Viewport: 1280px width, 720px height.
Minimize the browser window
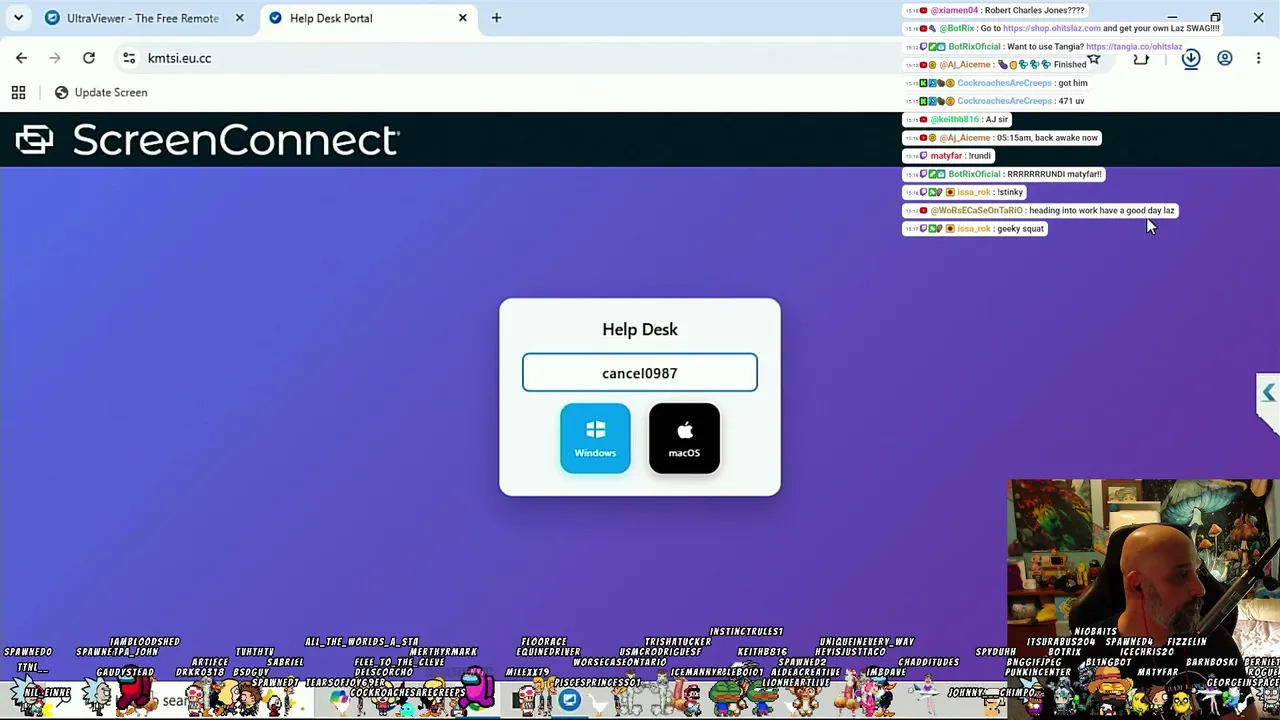click(1172, 17)
